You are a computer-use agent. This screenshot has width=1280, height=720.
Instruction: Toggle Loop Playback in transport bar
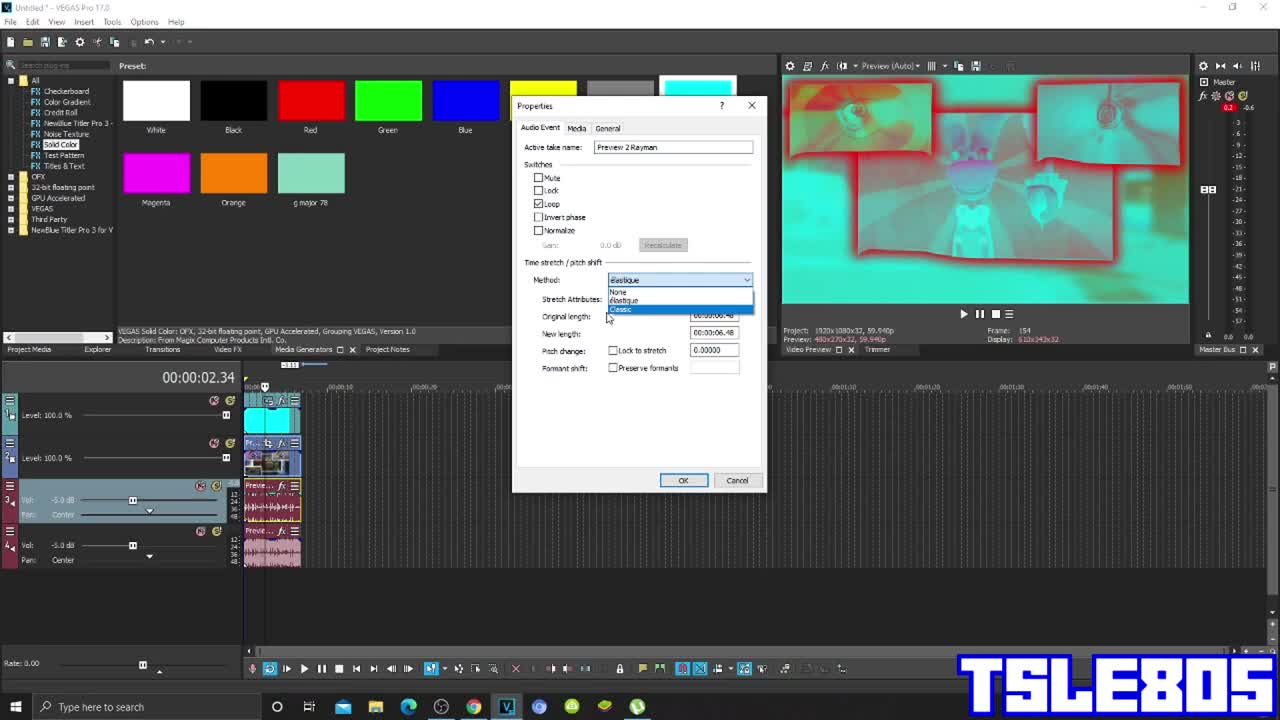tap(269, 669)
